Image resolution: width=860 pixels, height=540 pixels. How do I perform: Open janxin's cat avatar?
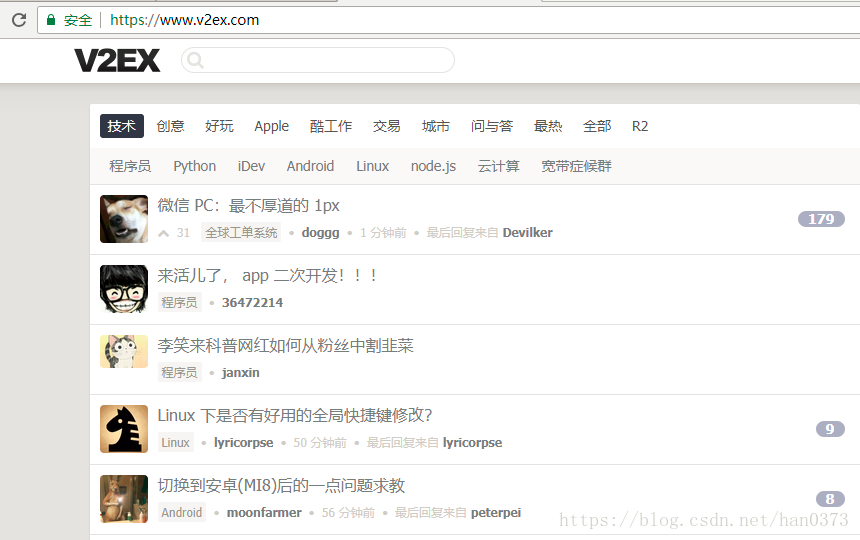(x=124, y=351)
